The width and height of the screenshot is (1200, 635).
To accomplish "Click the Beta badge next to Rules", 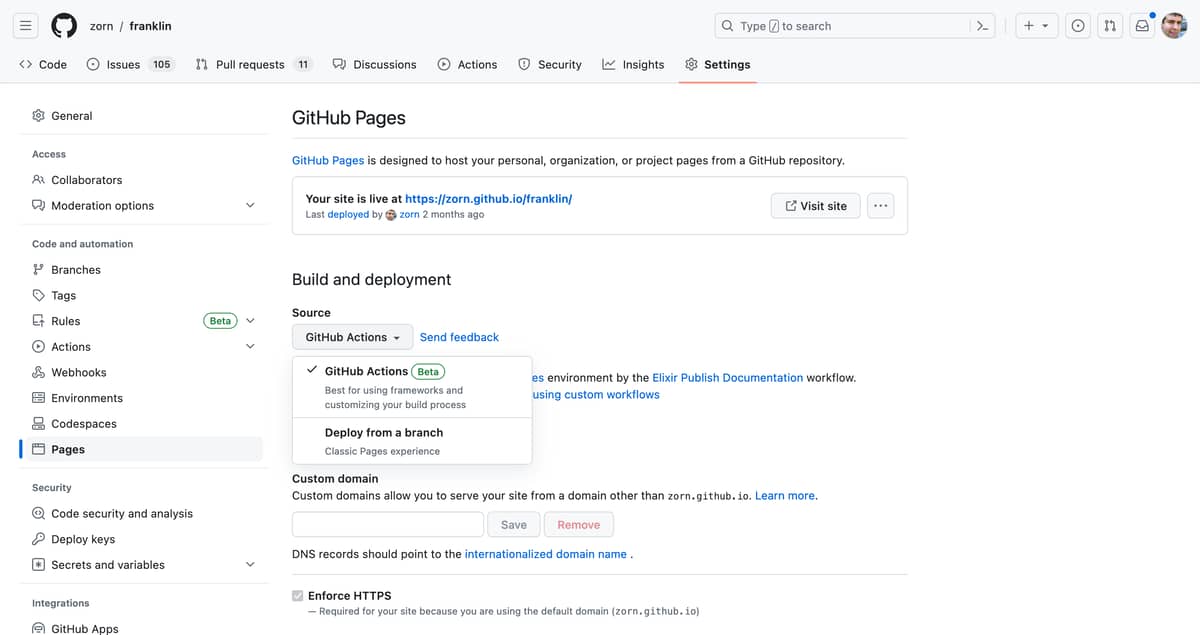I will [220, 321].
